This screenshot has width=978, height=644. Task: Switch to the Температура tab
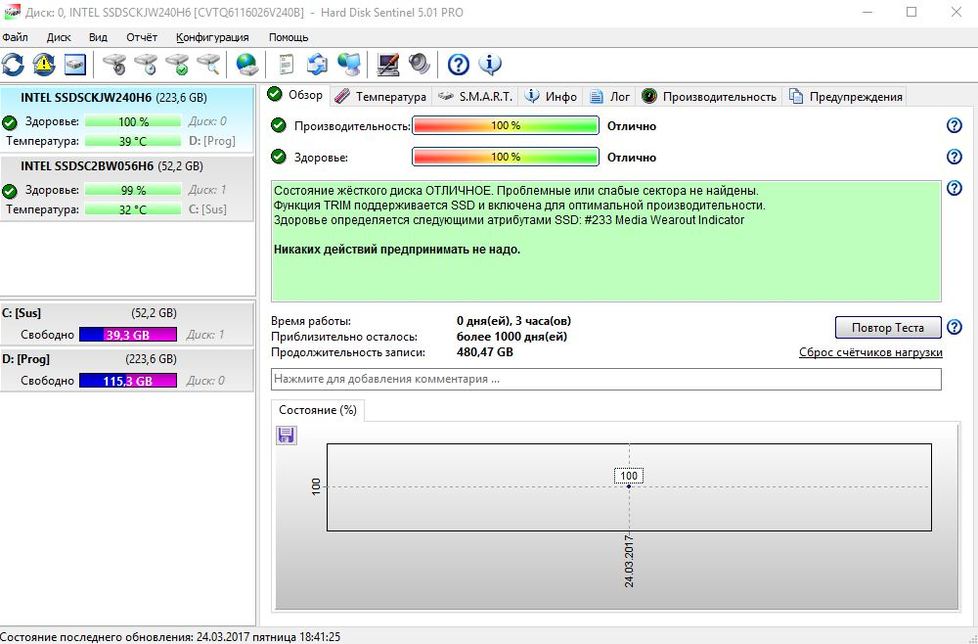tap(381, 96)
